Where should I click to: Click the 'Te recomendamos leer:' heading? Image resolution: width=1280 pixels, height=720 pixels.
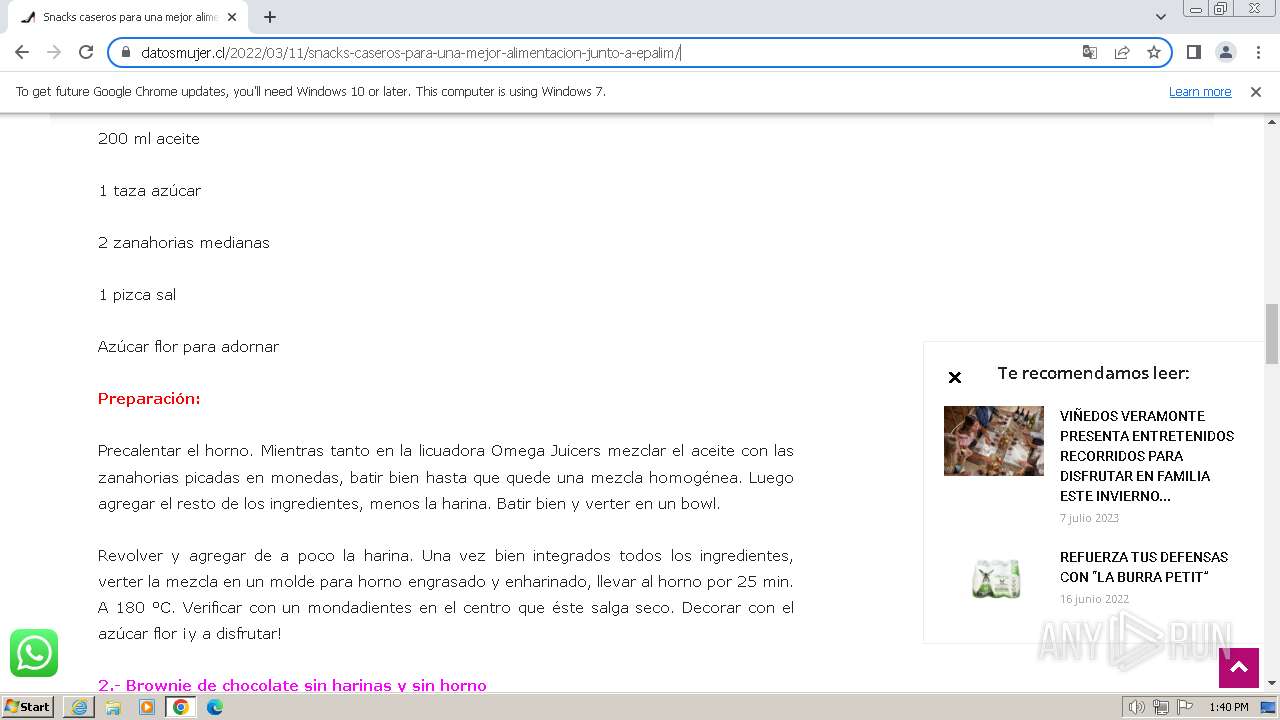tap(1093, 373)
